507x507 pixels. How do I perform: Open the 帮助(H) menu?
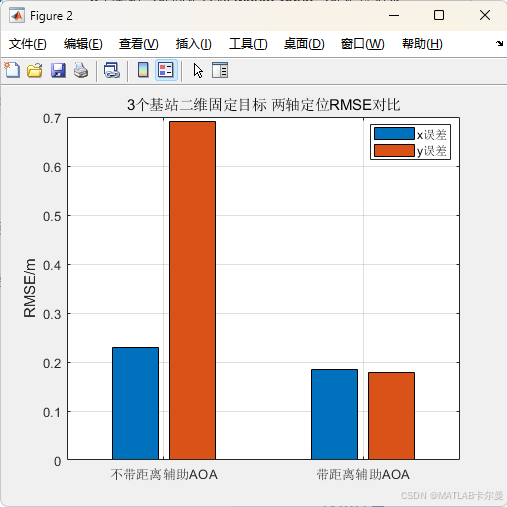click(x=422, y=44)
